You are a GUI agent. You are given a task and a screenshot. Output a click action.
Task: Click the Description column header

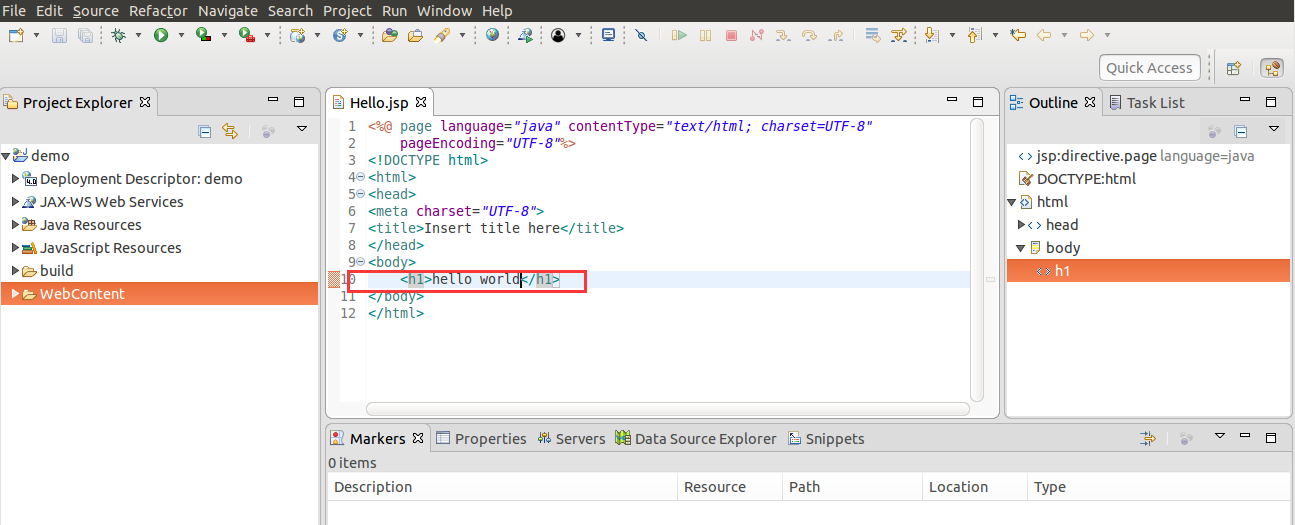503,487
